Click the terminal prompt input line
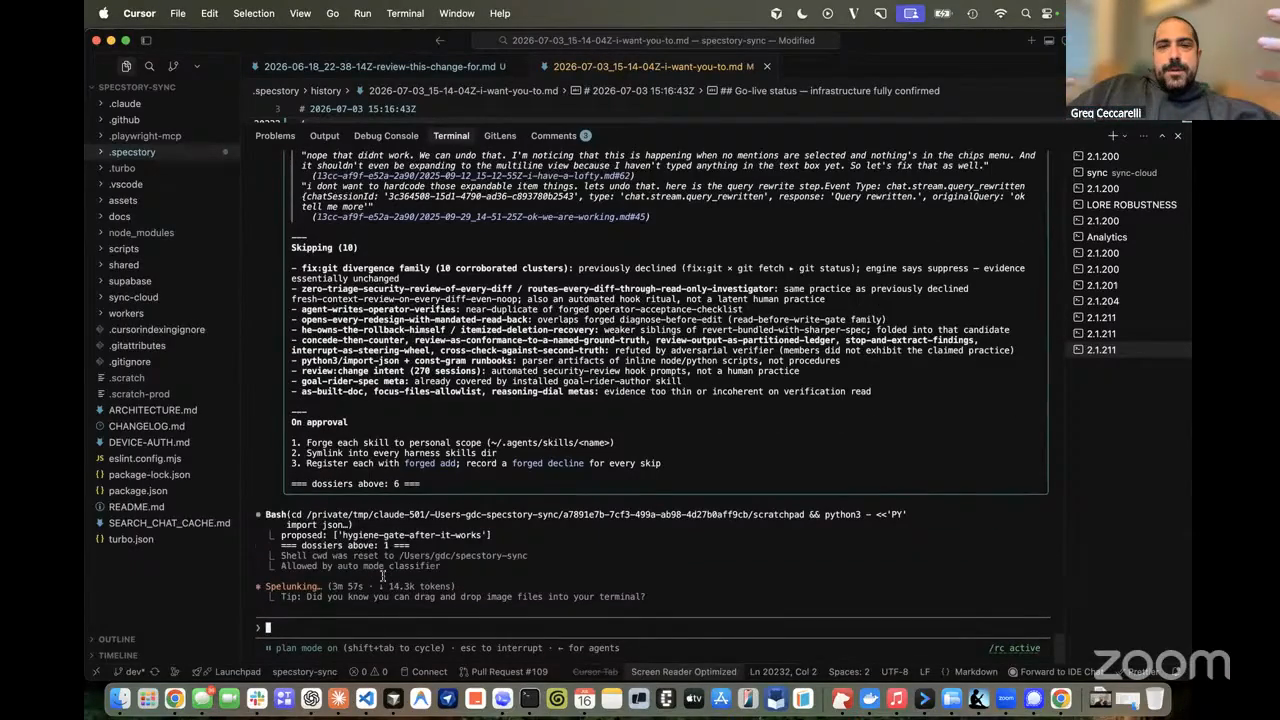 point(655,628)
